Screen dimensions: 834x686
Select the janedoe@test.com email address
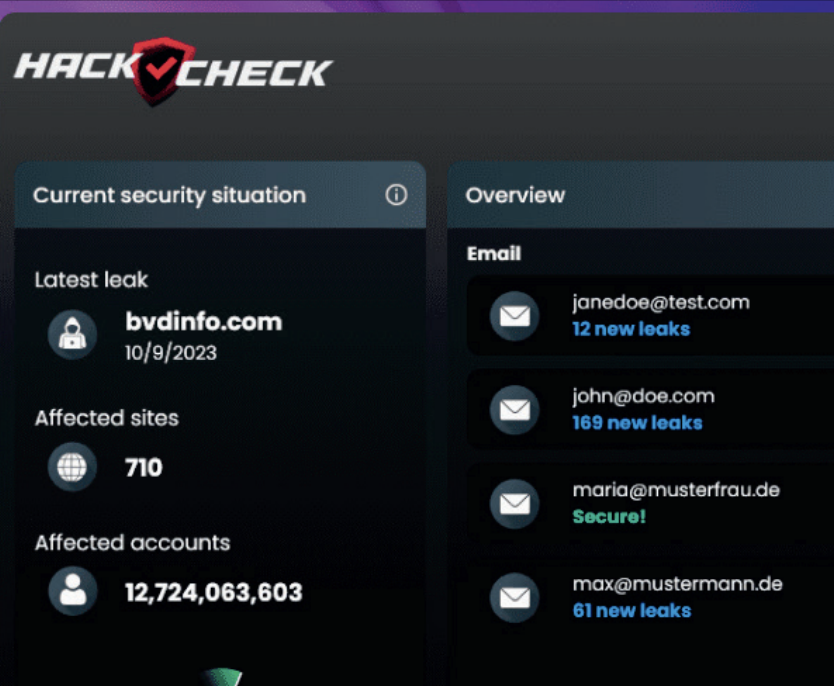click(x=660, y=302)
